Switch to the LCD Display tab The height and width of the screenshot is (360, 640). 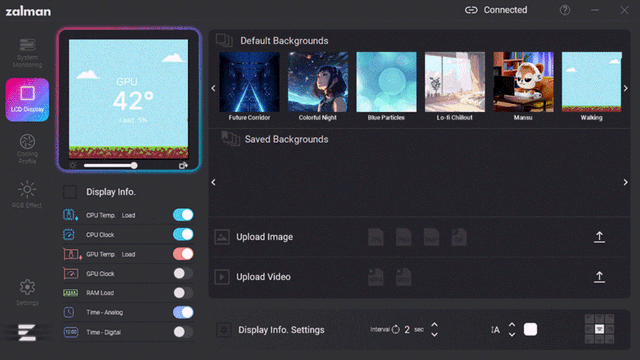click(27, 100)
